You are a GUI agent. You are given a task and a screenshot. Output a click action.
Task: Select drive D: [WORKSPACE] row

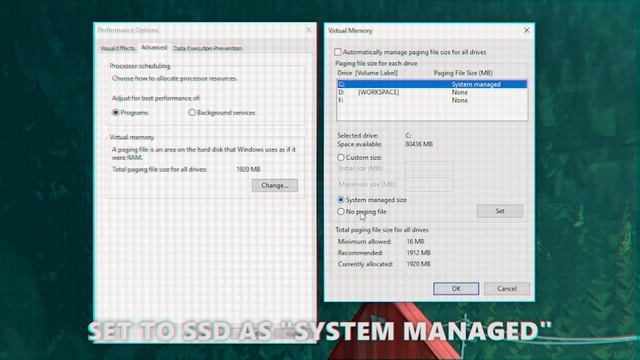(x=432, y=92)
